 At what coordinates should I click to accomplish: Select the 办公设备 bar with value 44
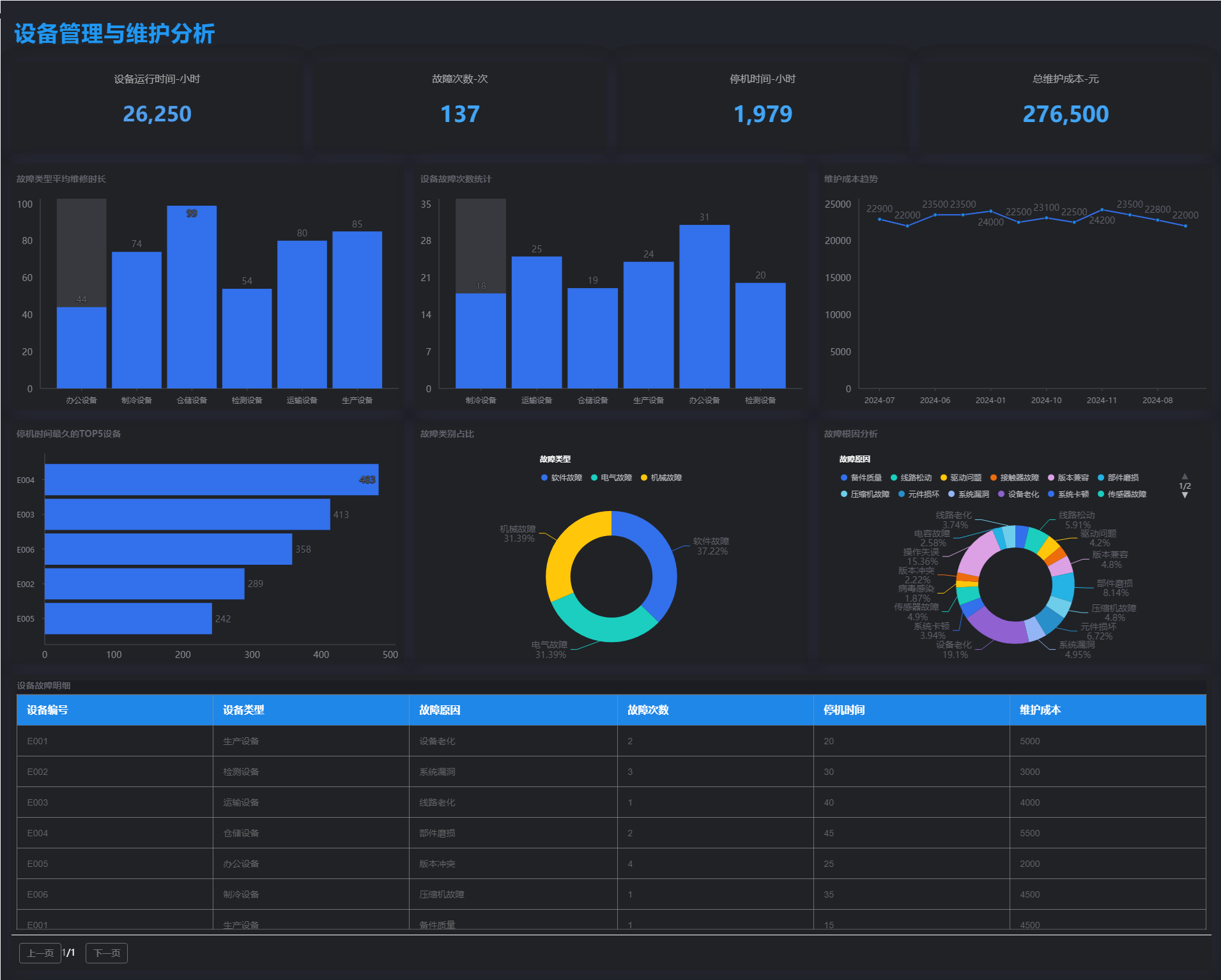tap(82, 348)
